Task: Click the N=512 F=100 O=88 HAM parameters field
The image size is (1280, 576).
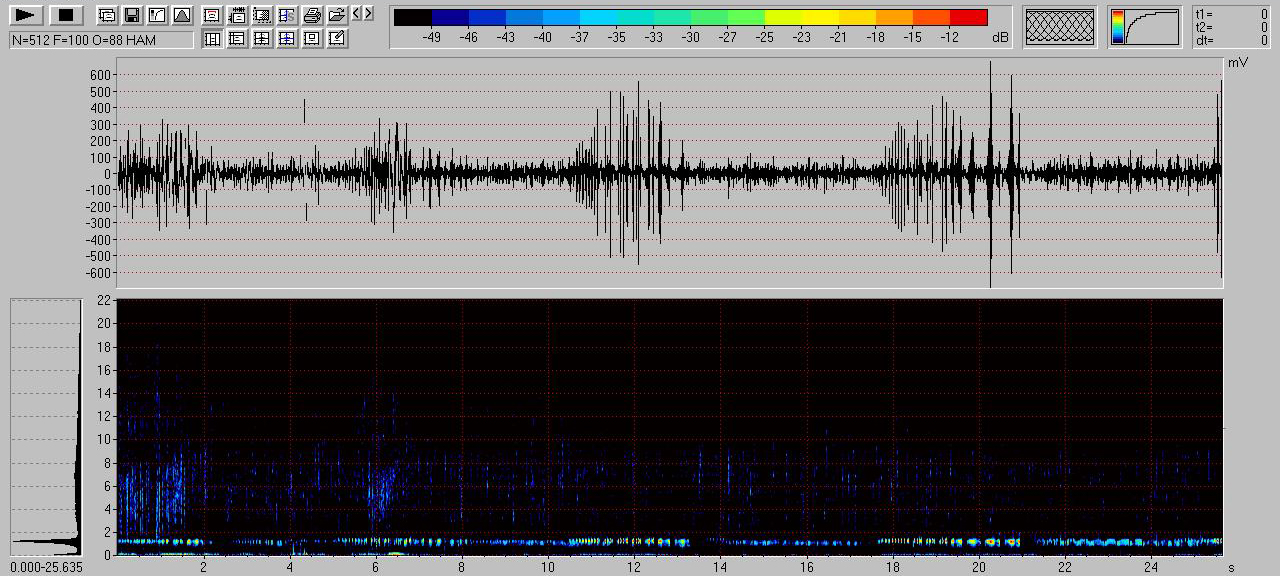Action: (100, 39)
